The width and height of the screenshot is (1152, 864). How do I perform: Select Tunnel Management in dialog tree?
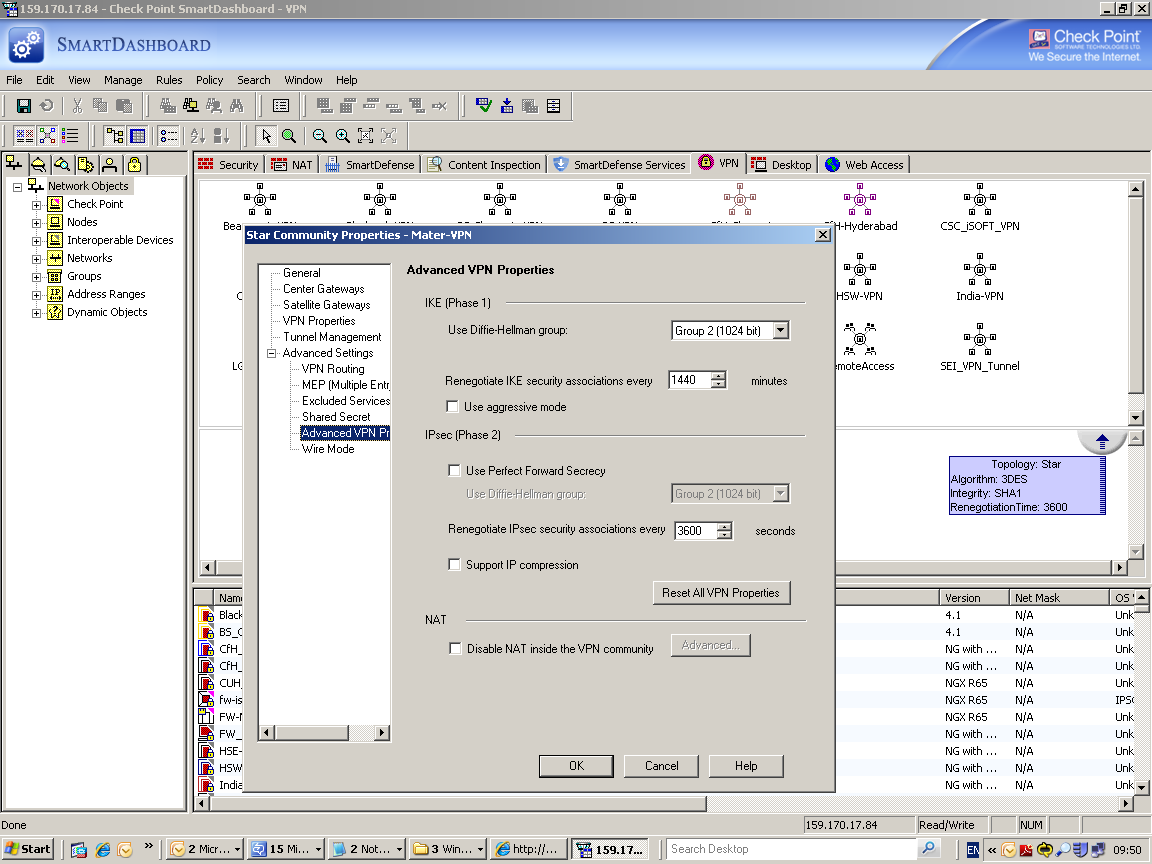tap(332, 336)
